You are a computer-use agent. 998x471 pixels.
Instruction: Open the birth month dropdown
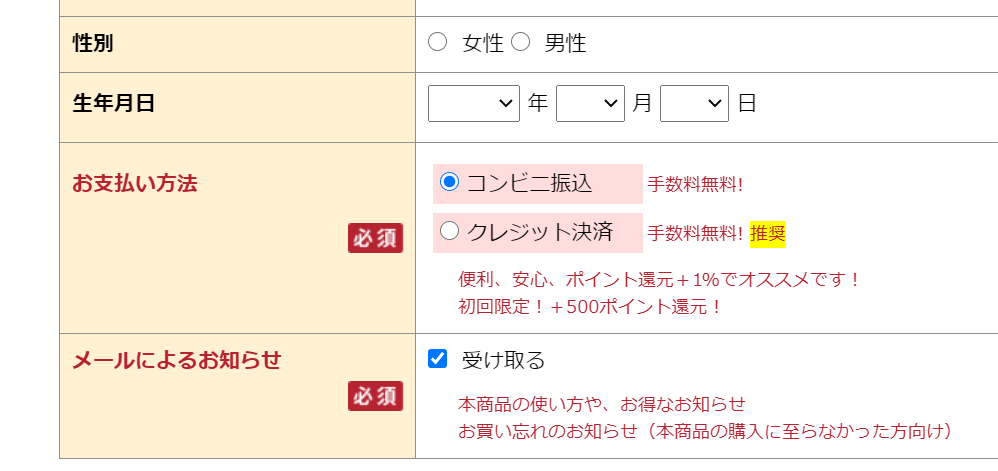(x=590, y=103)
